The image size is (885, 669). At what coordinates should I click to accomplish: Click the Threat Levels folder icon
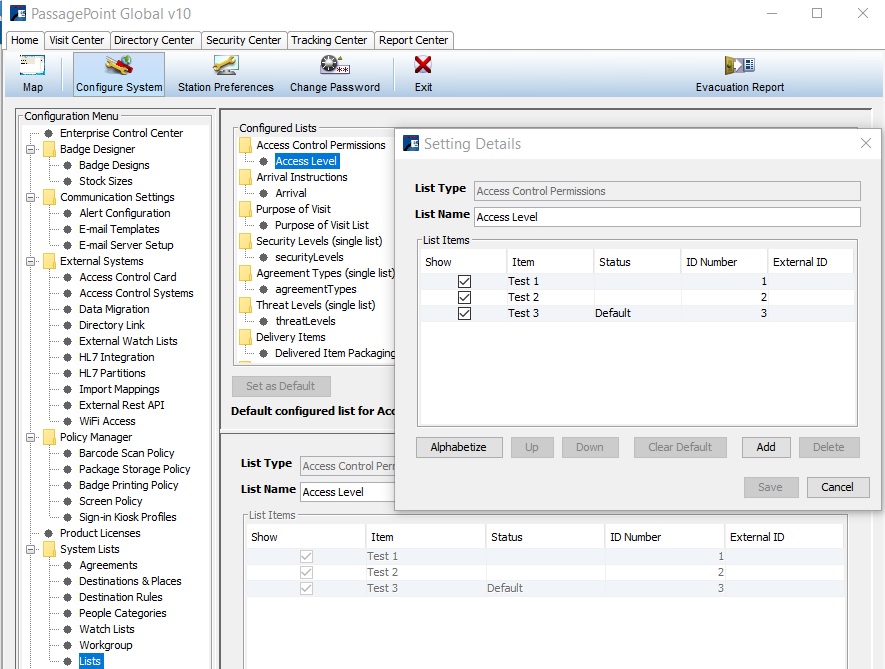pos(245,305)
